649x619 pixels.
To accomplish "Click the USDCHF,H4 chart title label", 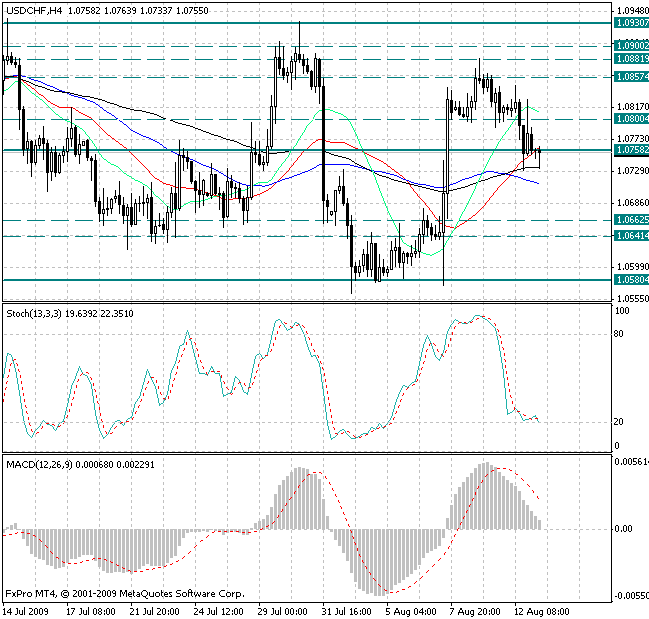I will coord(32,9).
